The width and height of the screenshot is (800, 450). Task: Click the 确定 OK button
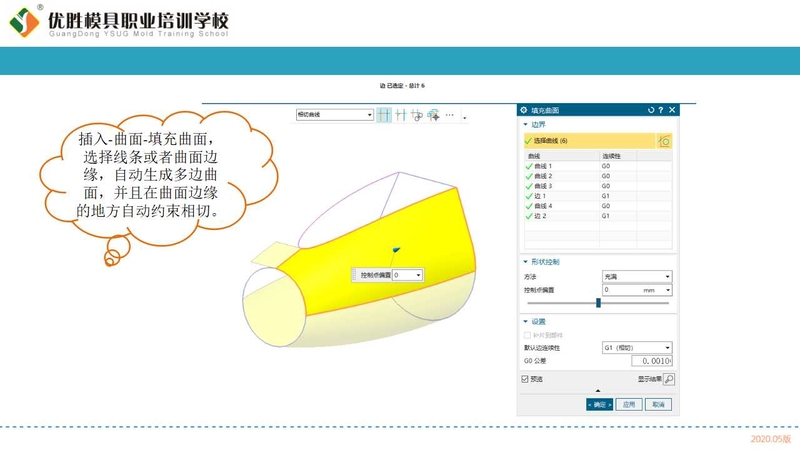[599, 405]
